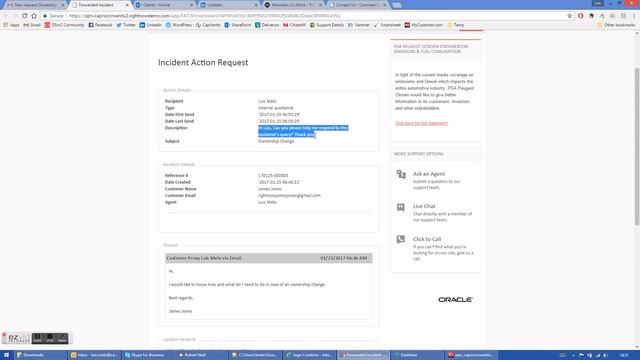Click the volume icon in system tray
640x360 pixels.
pos(605,355)
